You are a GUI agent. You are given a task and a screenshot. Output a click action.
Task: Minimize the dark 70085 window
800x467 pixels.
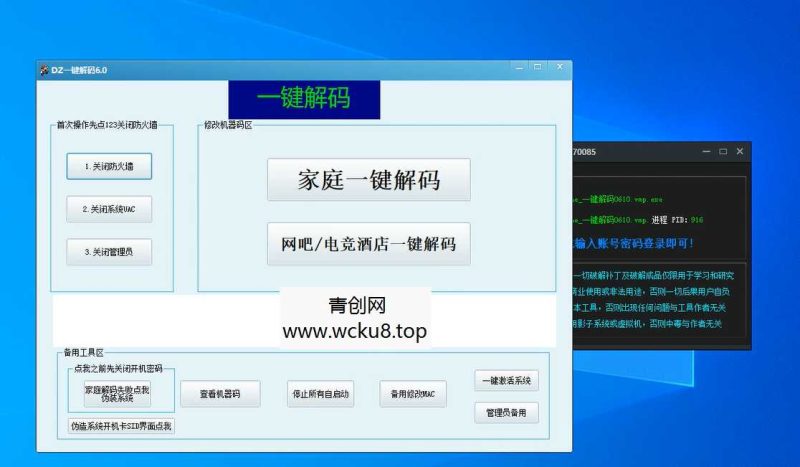[706, 152]
